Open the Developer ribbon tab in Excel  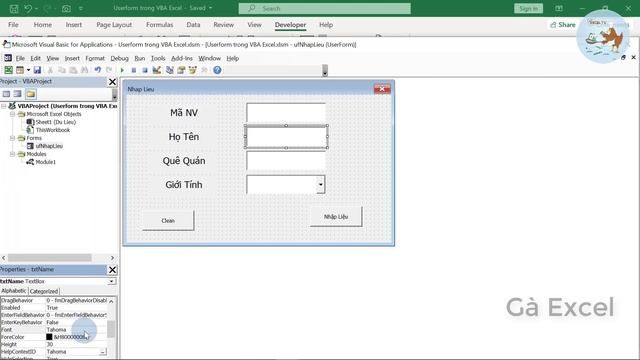click(x=290, y=25)
